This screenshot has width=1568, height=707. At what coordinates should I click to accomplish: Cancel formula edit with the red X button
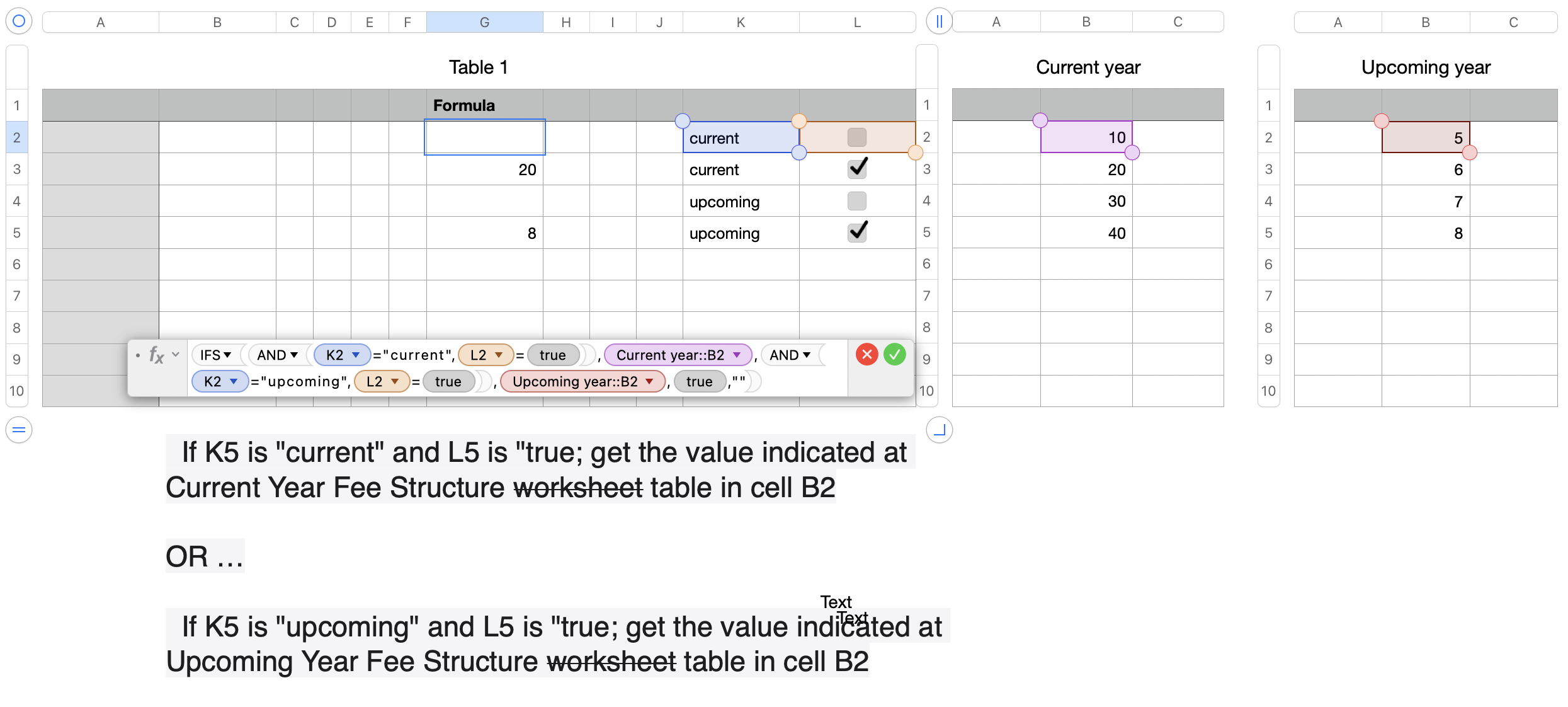pyautogui.click(x=866, y=355)
